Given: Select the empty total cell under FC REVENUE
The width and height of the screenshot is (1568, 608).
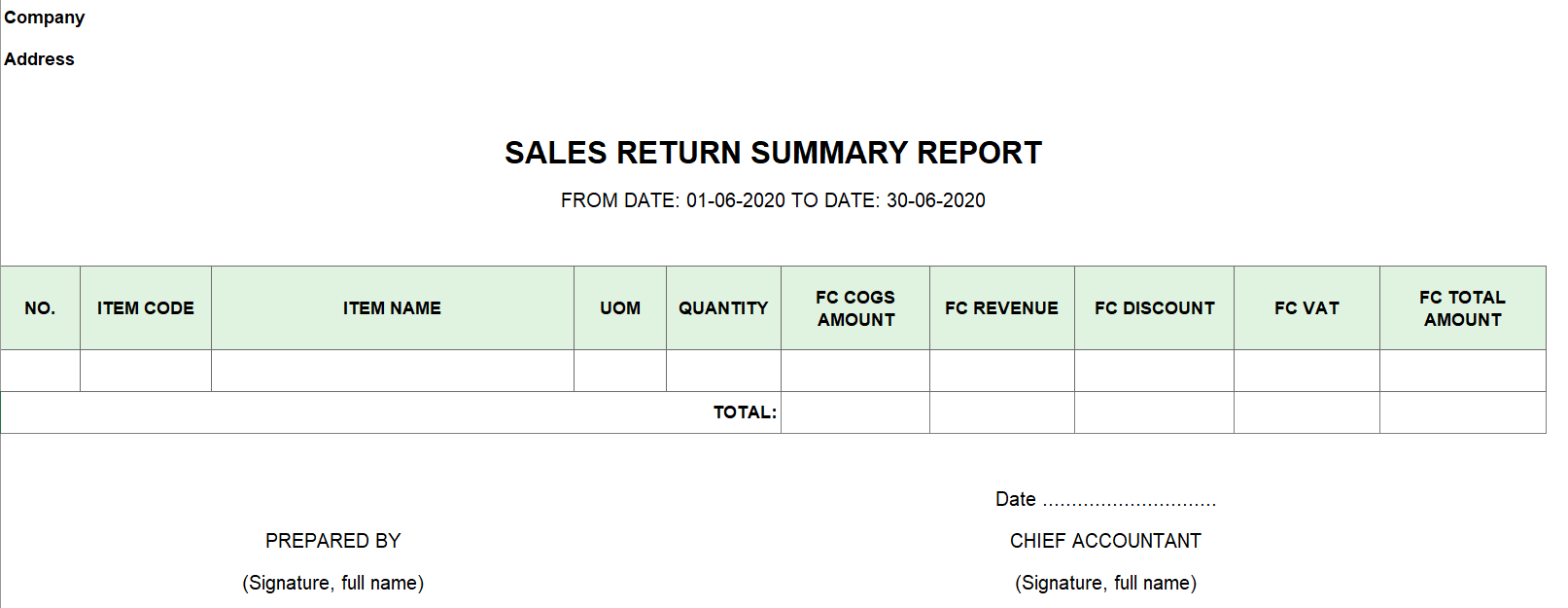Looking at the screenshot, I should [x=1002, y=412].
